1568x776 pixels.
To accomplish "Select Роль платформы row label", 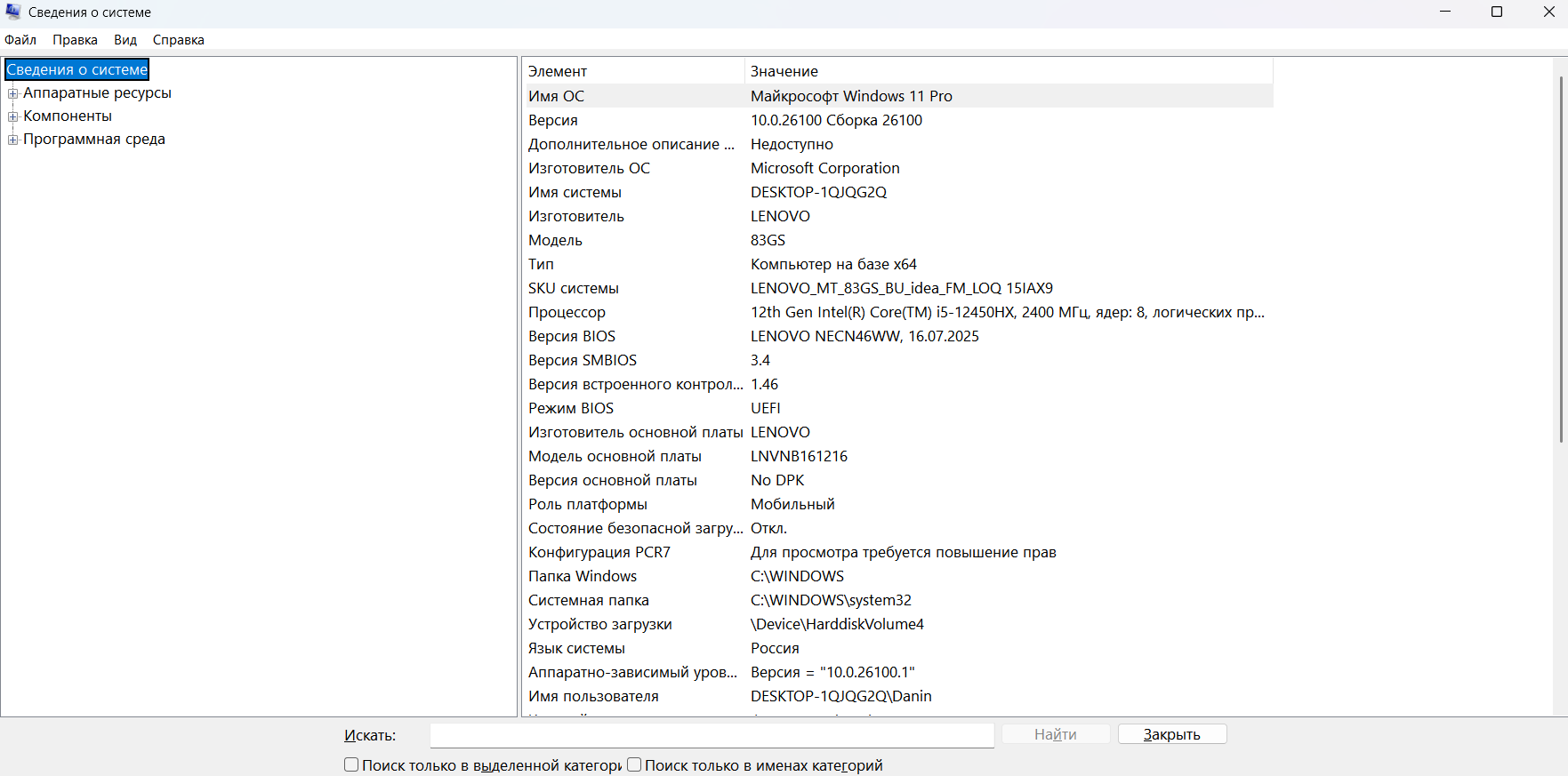I will coord(588,504).
